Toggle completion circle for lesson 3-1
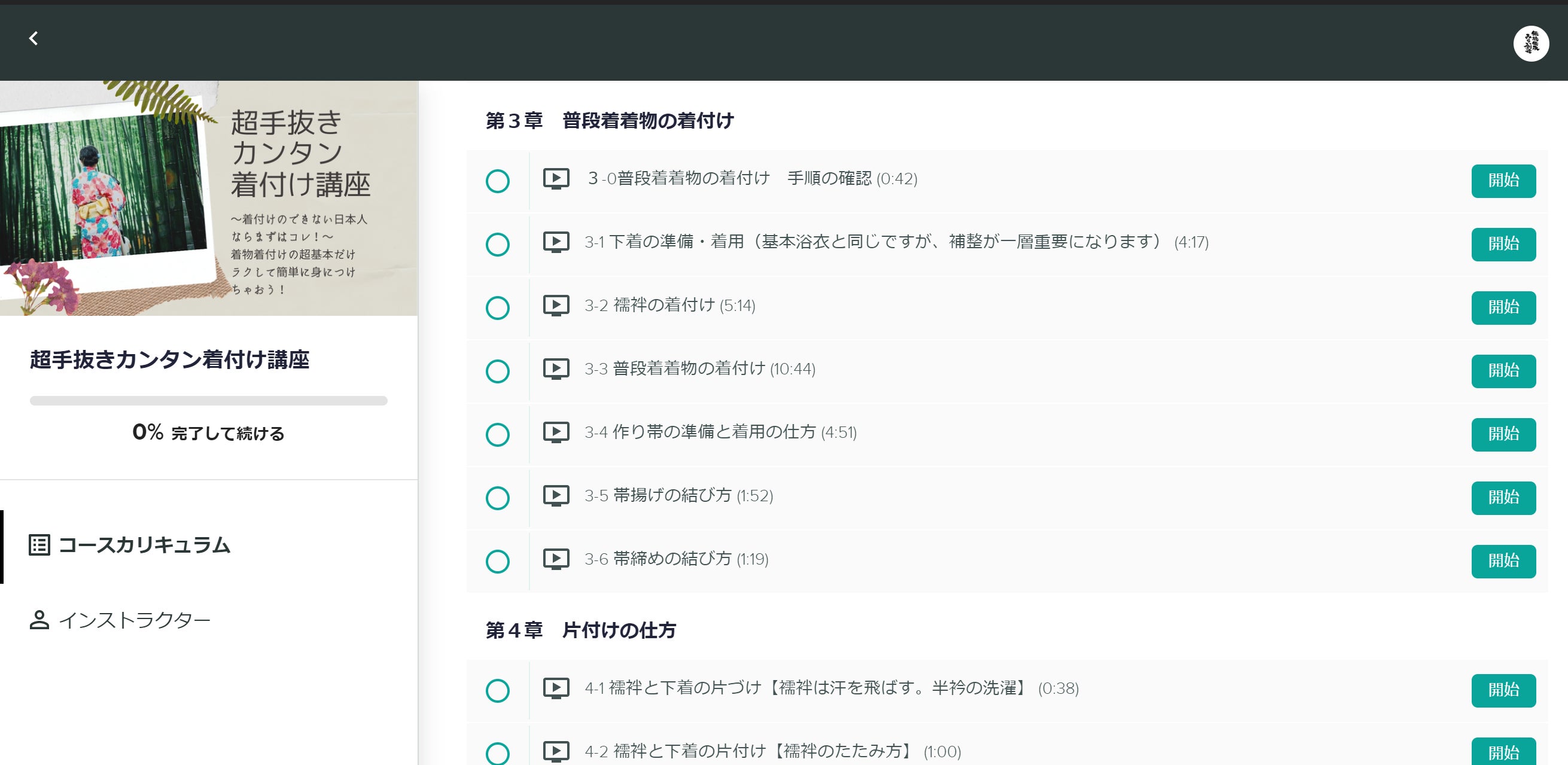The image size is (1568, 765). tap(497, 245)
